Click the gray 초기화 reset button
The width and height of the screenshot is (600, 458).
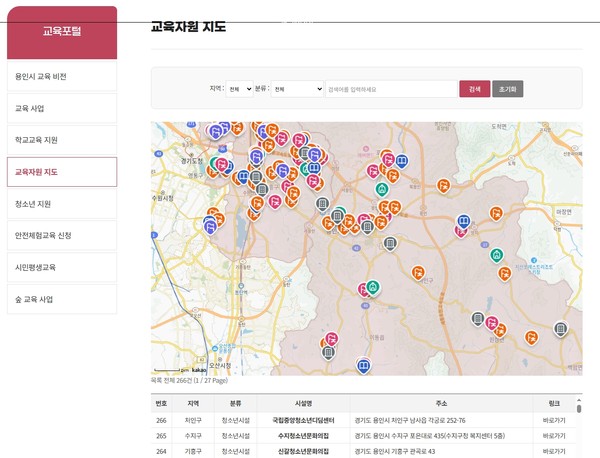(x=507, y=89)
